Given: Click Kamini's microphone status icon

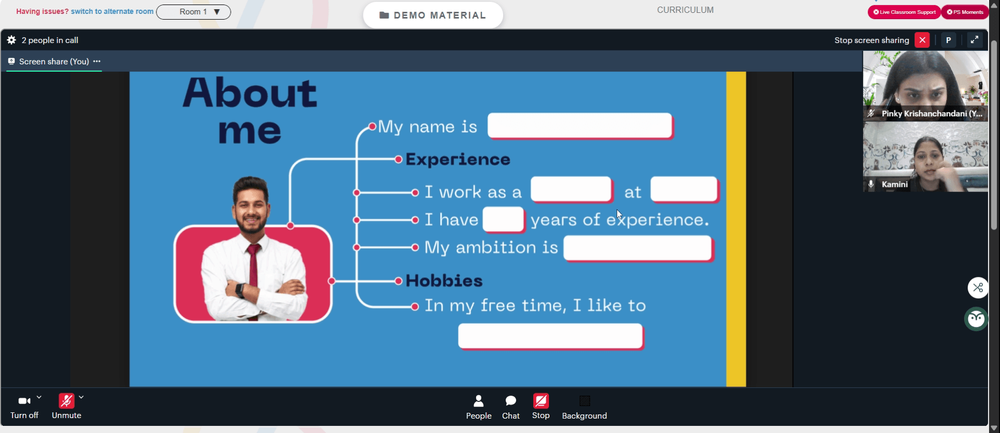Looking at the screenshot, I should click(871, 184).
